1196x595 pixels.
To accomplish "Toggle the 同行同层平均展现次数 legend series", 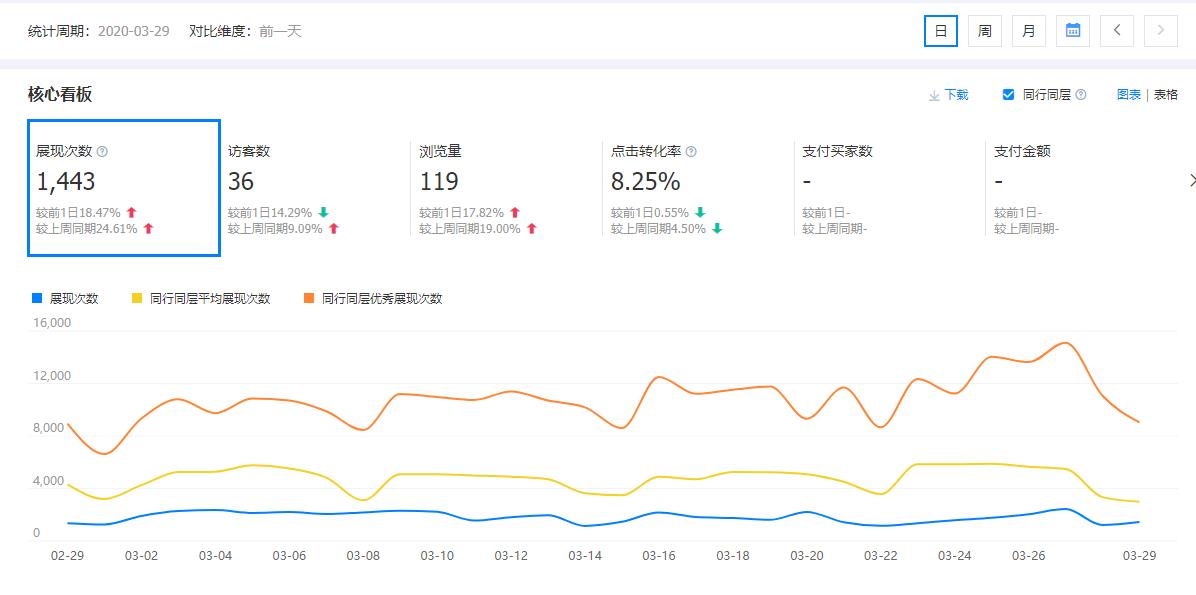I will [201, 298].
